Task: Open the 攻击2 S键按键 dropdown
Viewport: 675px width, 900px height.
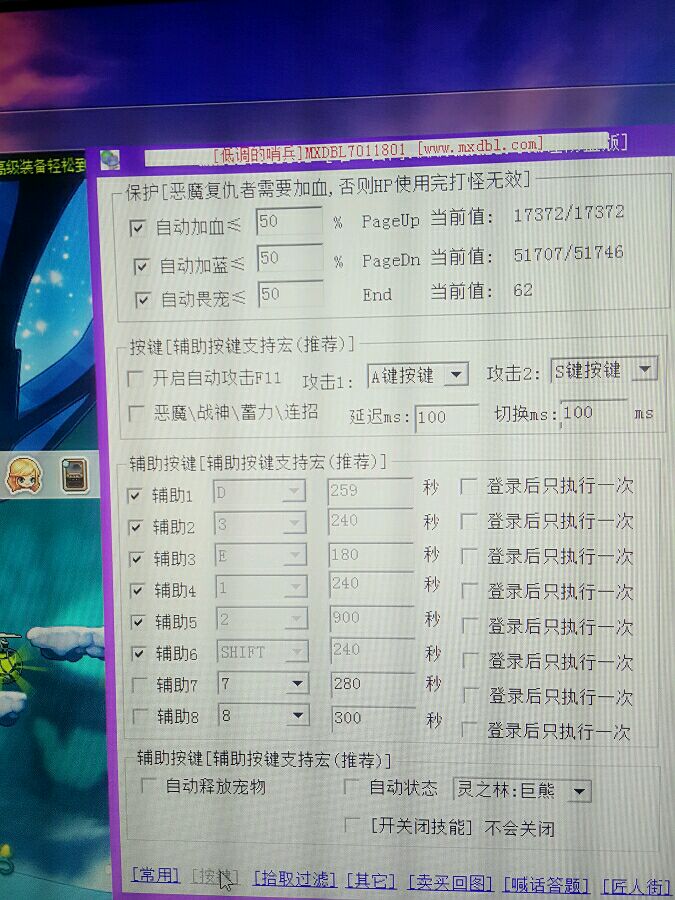Action: 645,369
